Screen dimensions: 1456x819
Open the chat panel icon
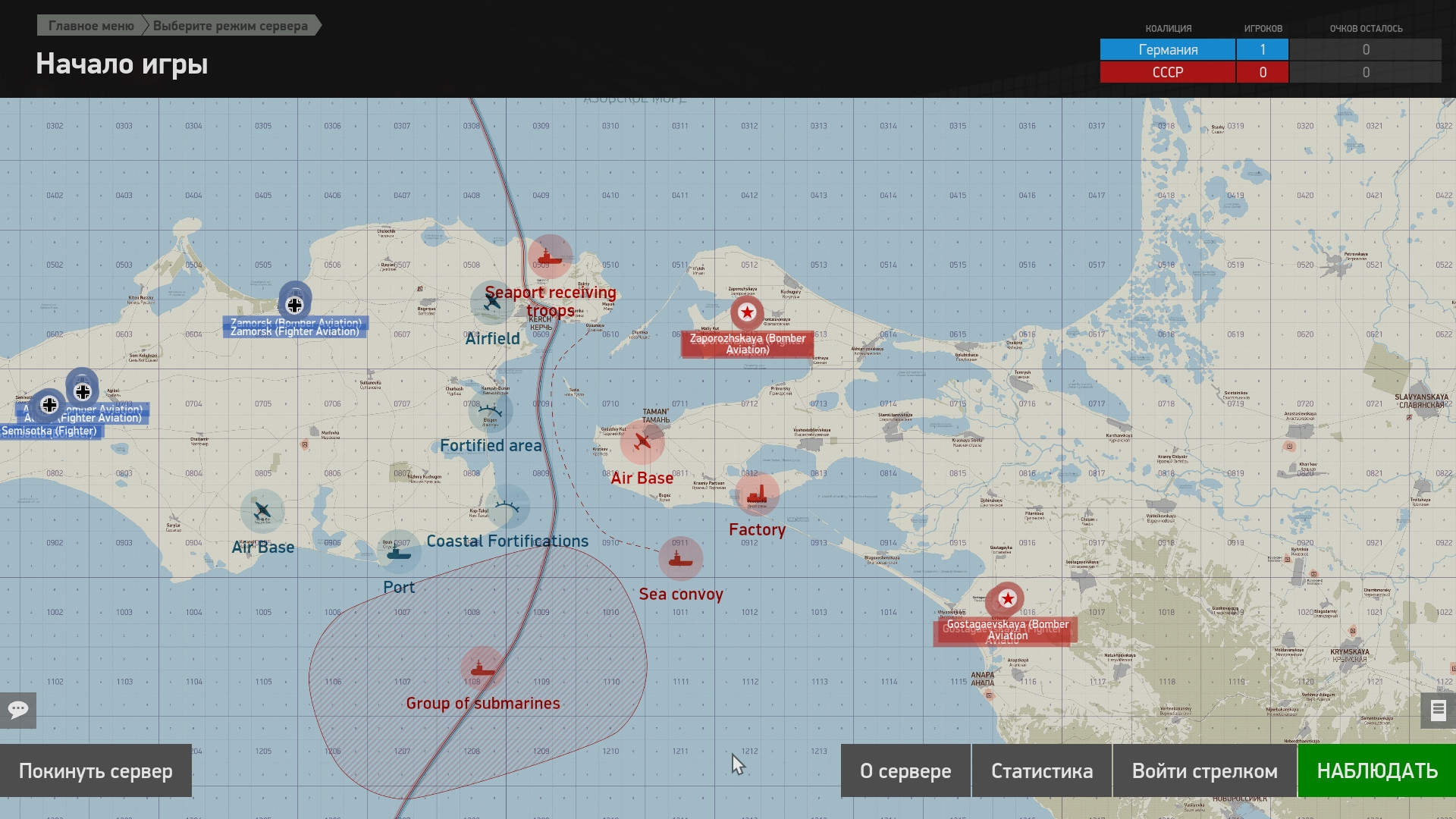[18, 710]
